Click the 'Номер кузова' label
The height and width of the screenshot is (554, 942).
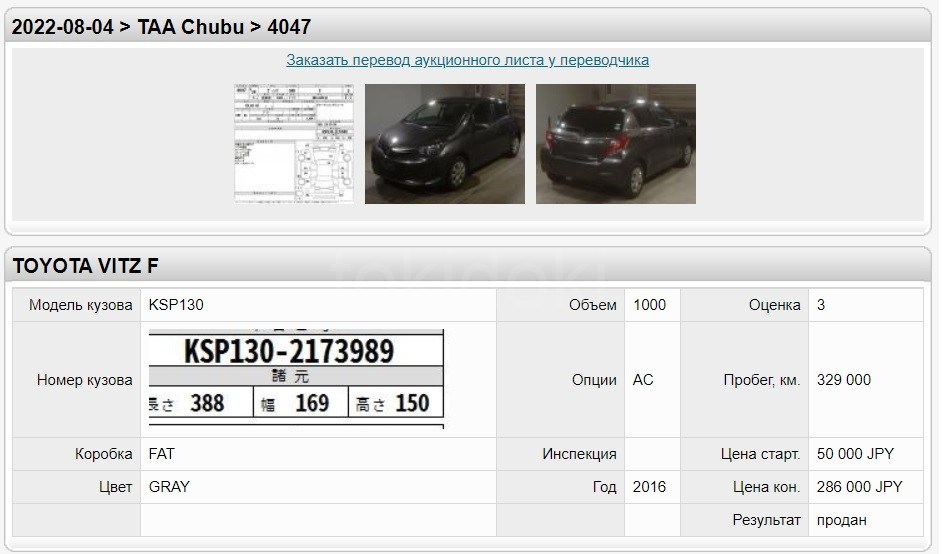pos(85,380)
